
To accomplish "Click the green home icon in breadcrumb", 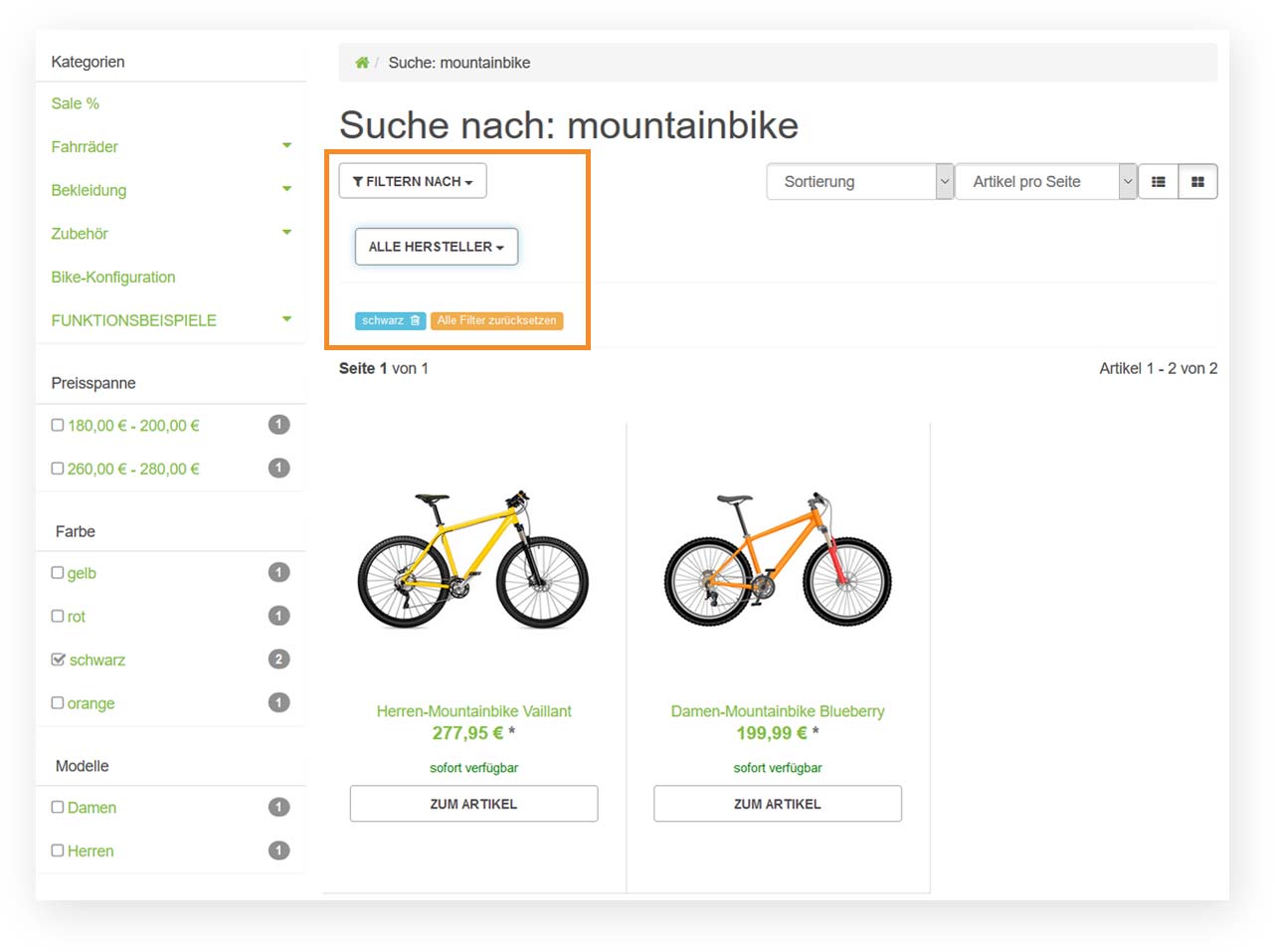I will [362, 63].
